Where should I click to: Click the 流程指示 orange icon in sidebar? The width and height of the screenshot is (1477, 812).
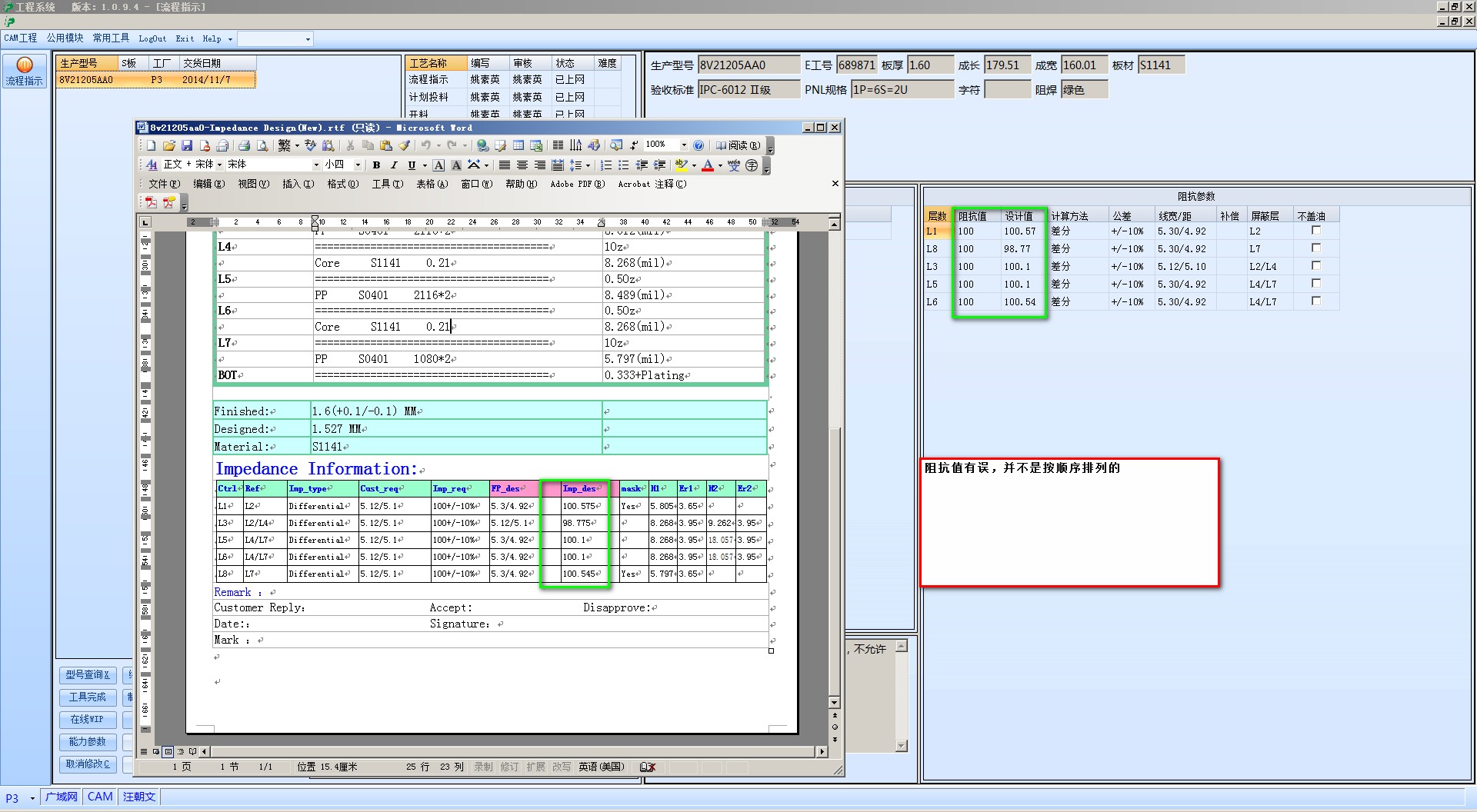click(25, 65)
